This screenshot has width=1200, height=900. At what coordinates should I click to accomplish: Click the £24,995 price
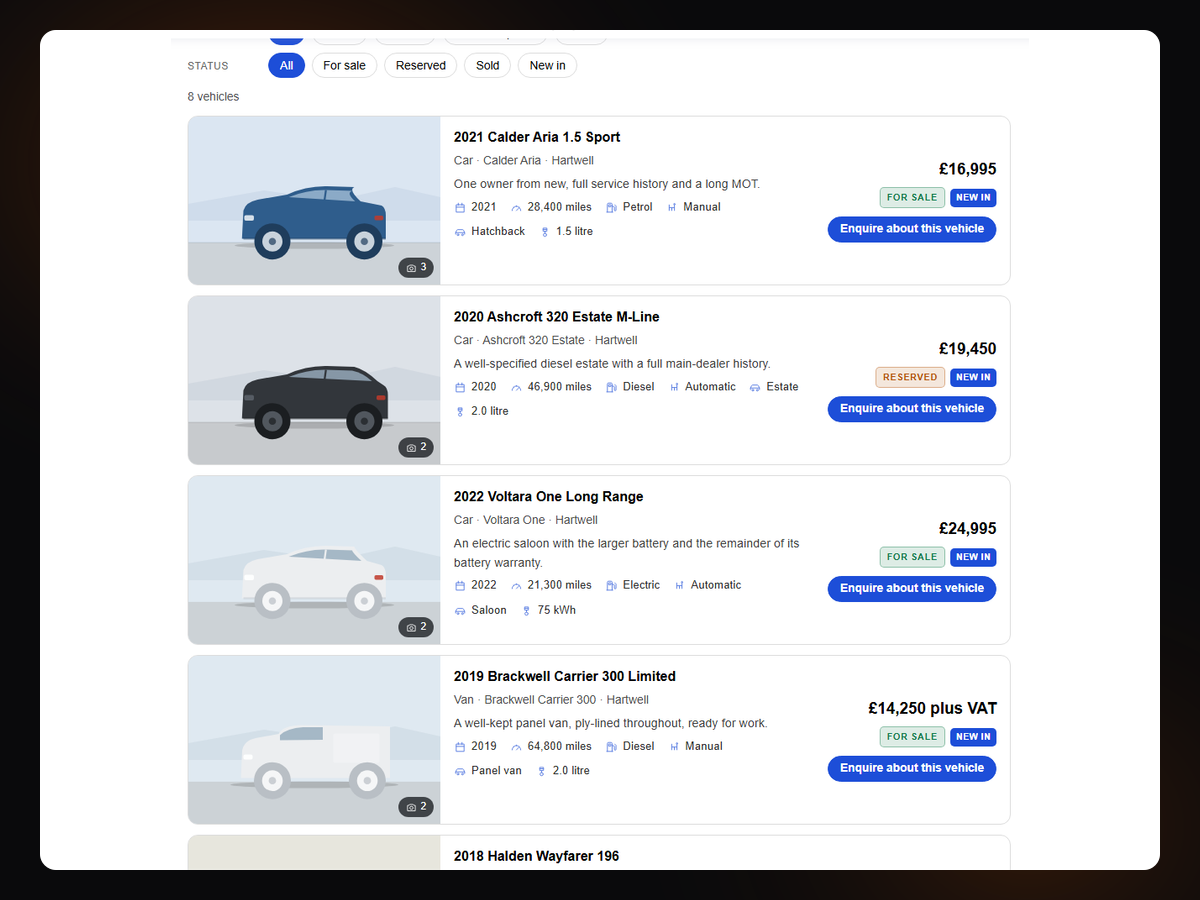[967, 529]
